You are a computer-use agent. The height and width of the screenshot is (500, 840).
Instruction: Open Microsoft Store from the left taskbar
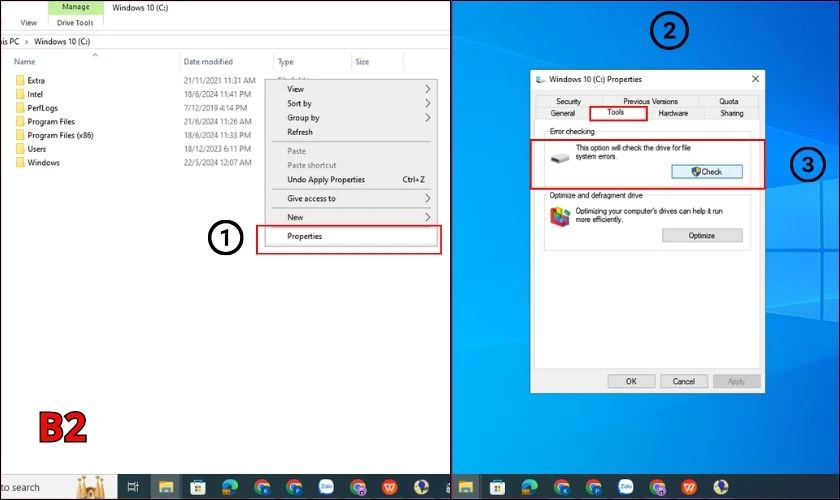click(198, 487)
